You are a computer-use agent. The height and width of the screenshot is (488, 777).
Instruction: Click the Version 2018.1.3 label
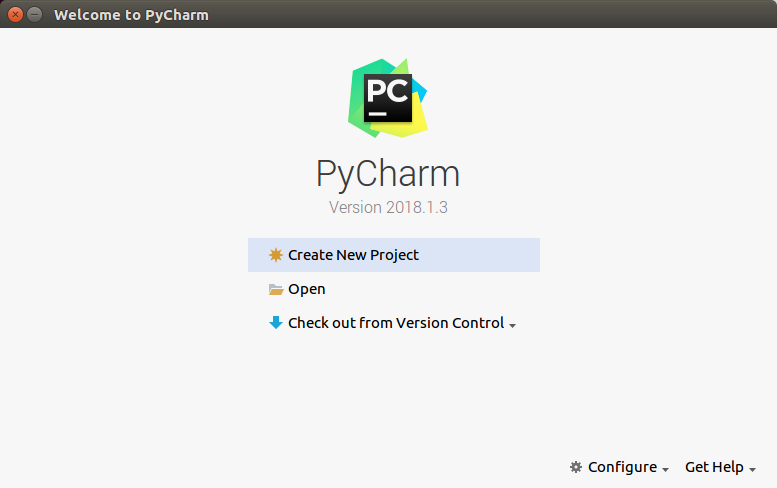[x=388, y=207]
